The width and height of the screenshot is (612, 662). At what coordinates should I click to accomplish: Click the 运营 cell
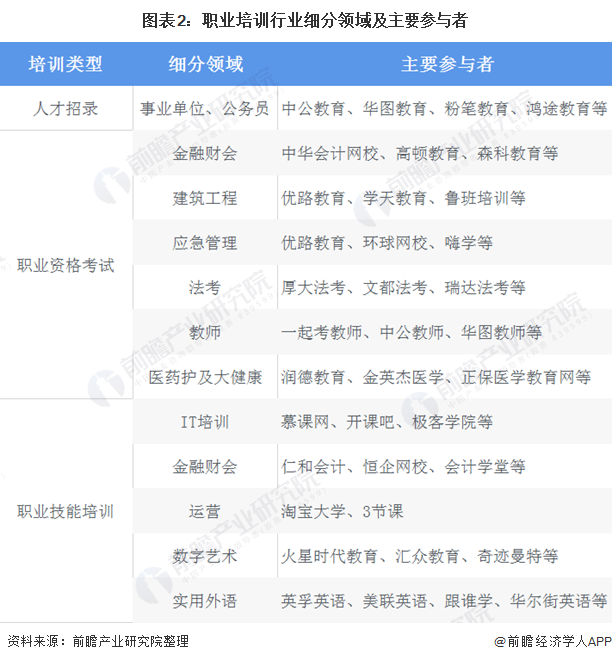205,511
